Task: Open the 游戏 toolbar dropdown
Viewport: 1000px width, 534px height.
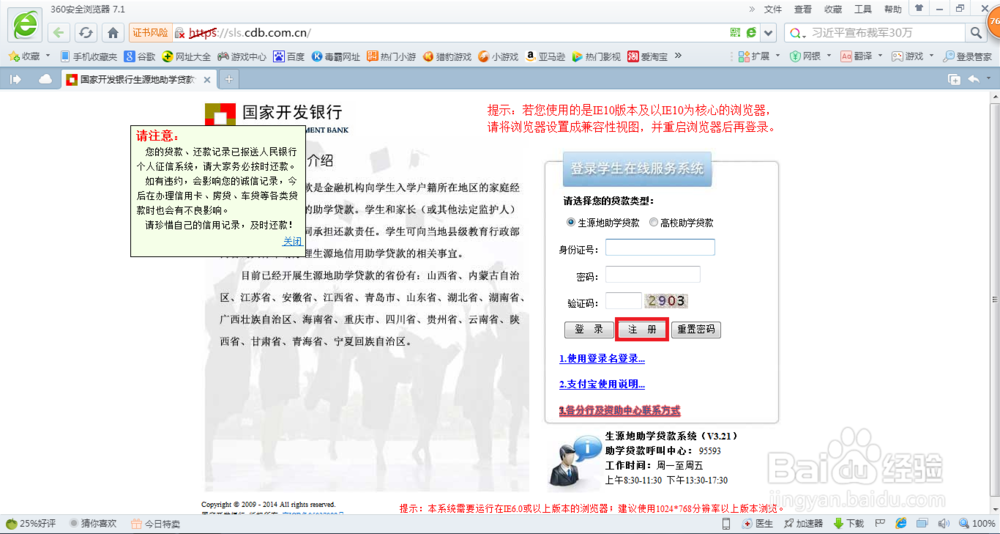Action: [x=913, y=56]
